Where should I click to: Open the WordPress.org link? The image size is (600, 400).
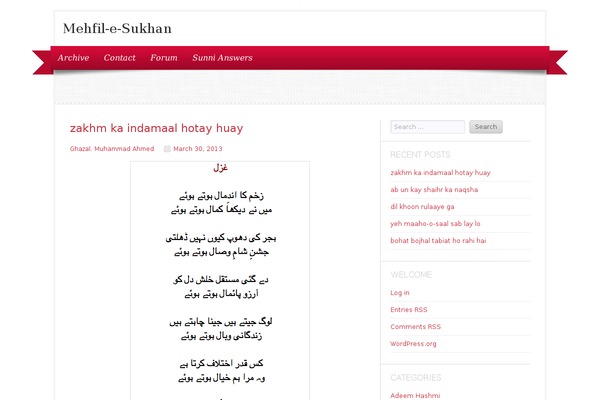(x=413, y=344)
